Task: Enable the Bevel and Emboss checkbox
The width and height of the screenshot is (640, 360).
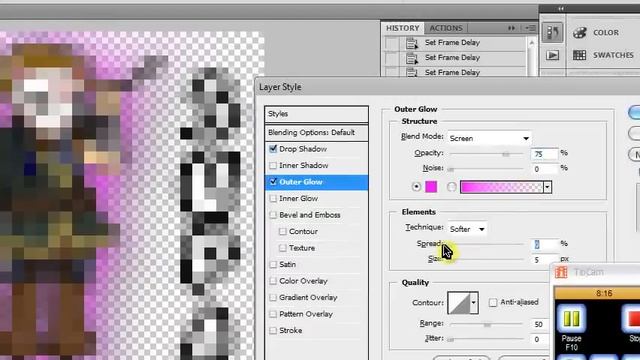Action: (x=273, y=215)
